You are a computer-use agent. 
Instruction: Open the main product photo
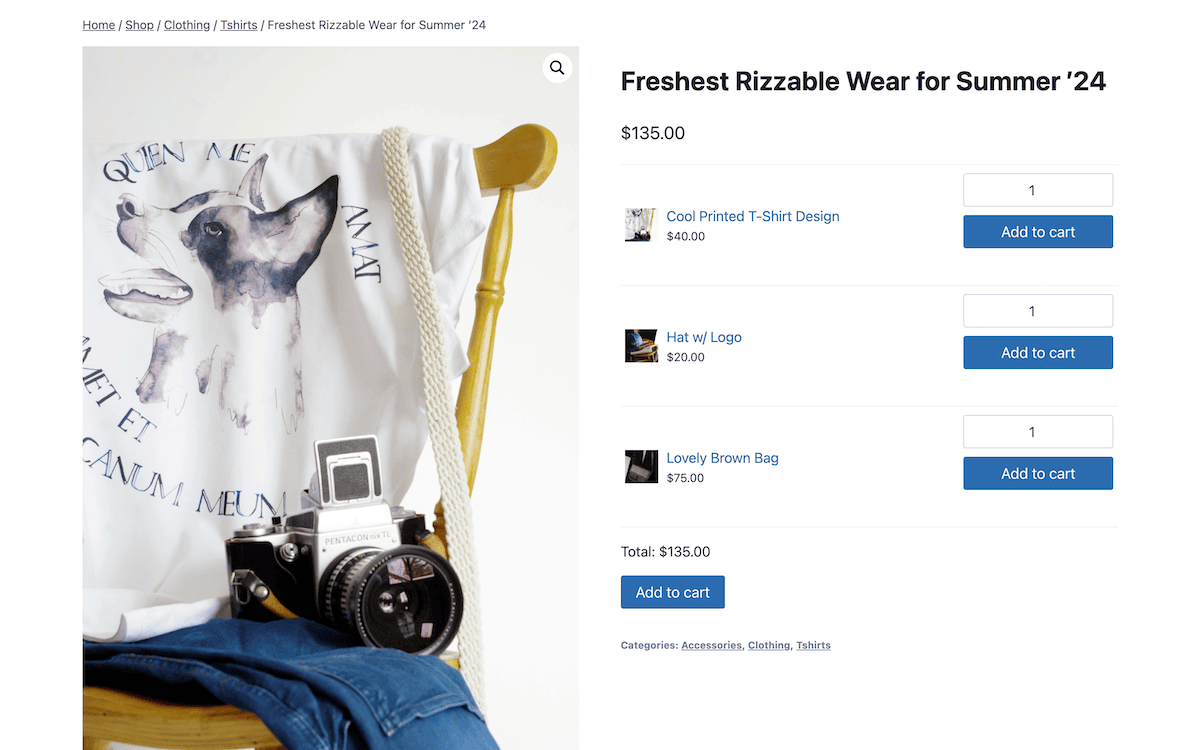click(x=331, y=398)
